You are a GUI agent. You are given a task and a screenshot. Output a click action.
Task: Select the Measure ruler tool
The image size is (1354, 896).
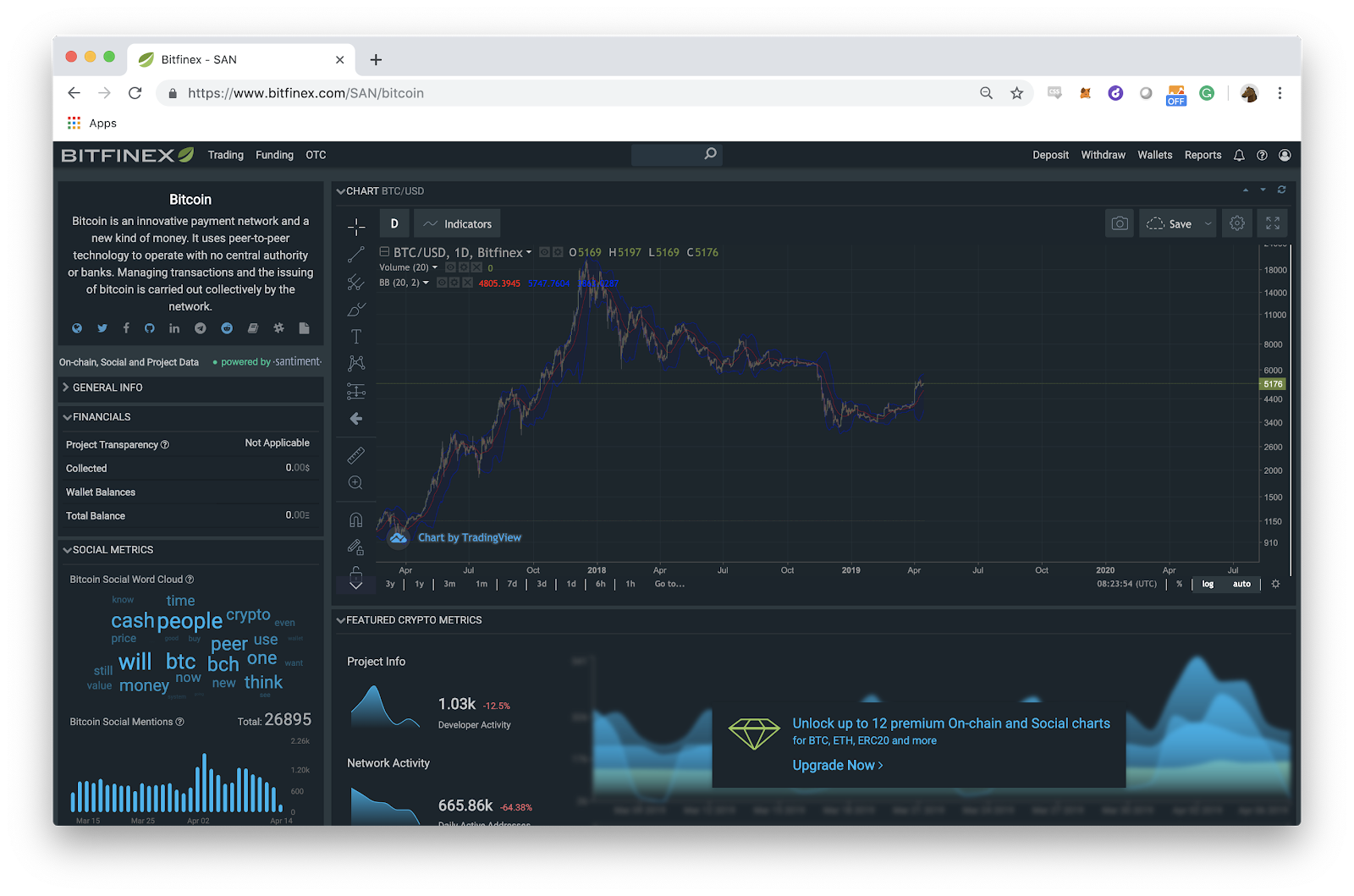tap(355, 455)
